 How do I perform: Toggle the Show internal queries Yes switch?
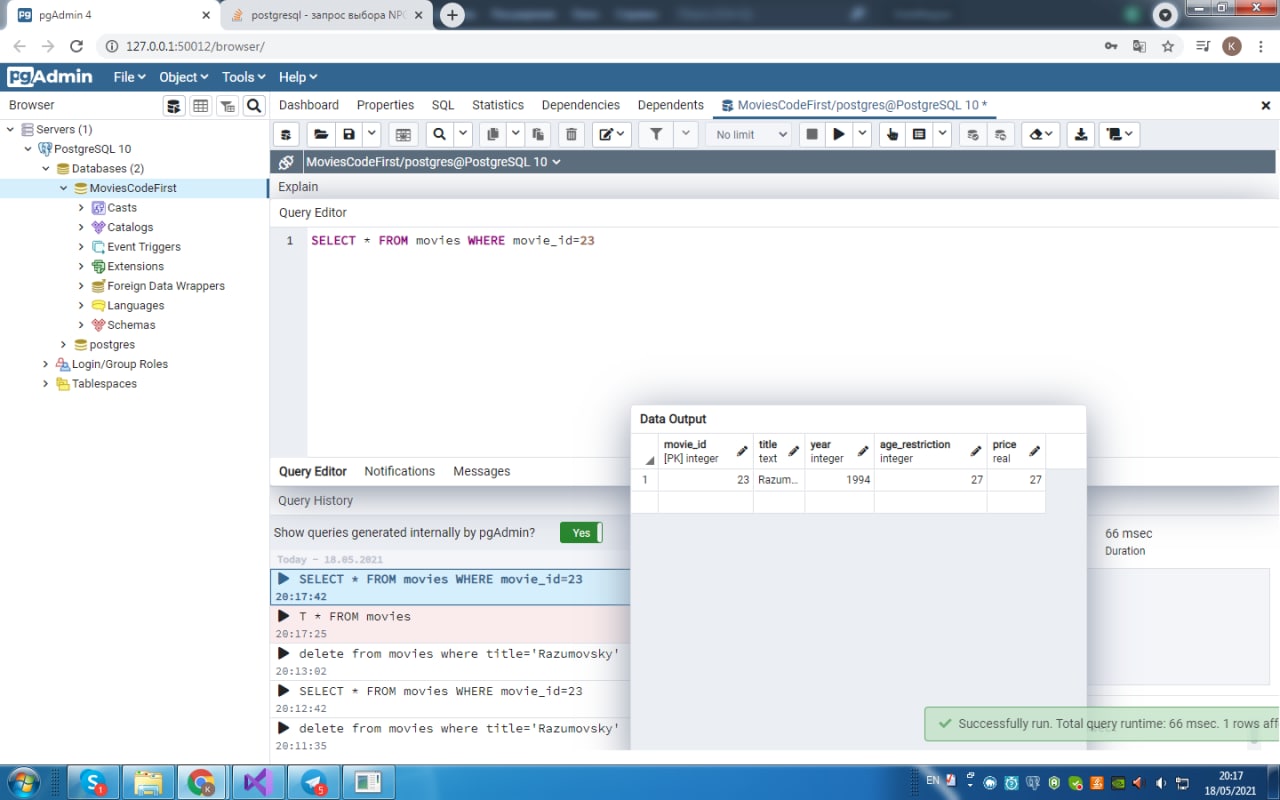[581, 533]
